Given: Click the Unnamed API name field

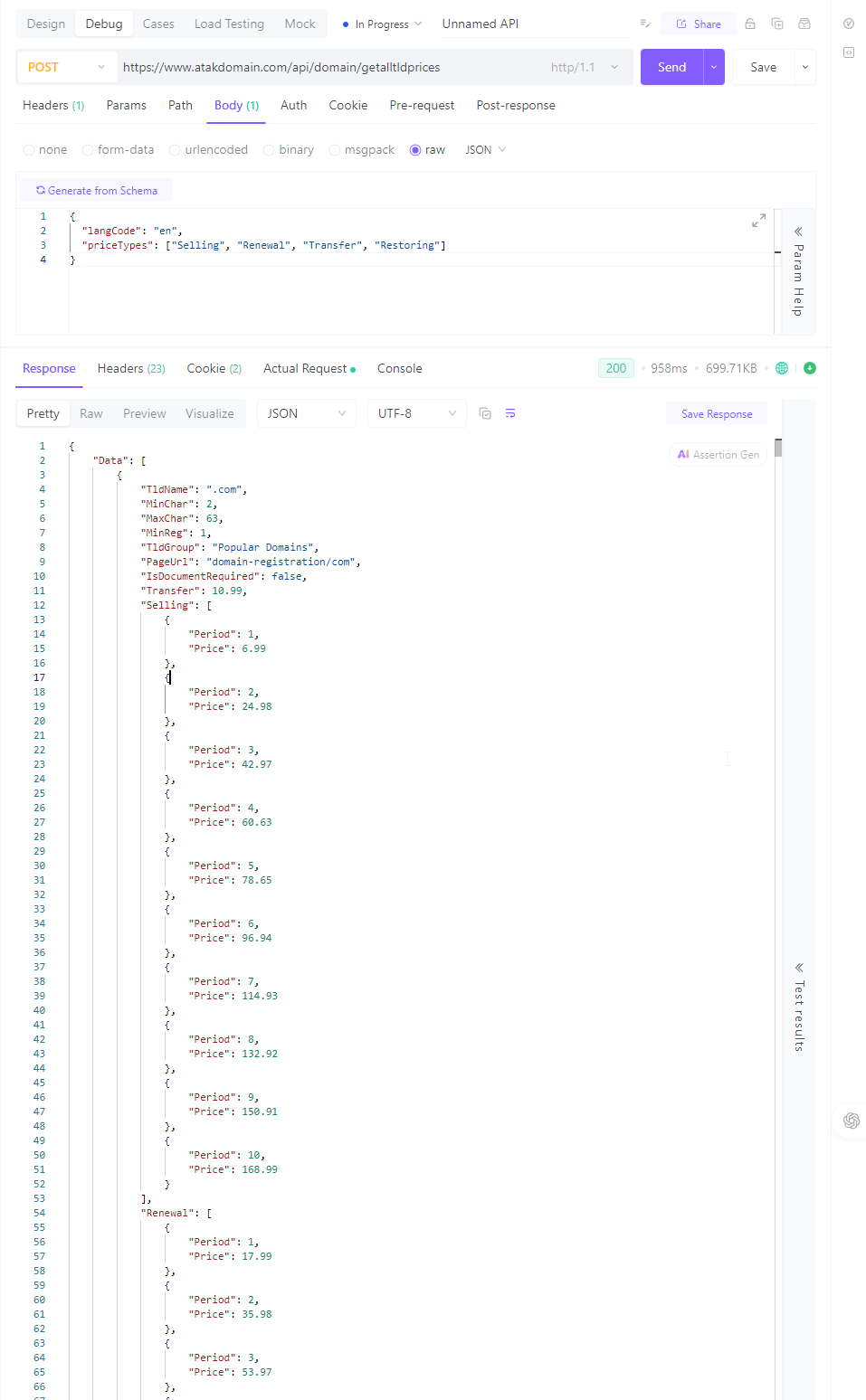Looking at the screenshot, I should click(x=534, y=24).
